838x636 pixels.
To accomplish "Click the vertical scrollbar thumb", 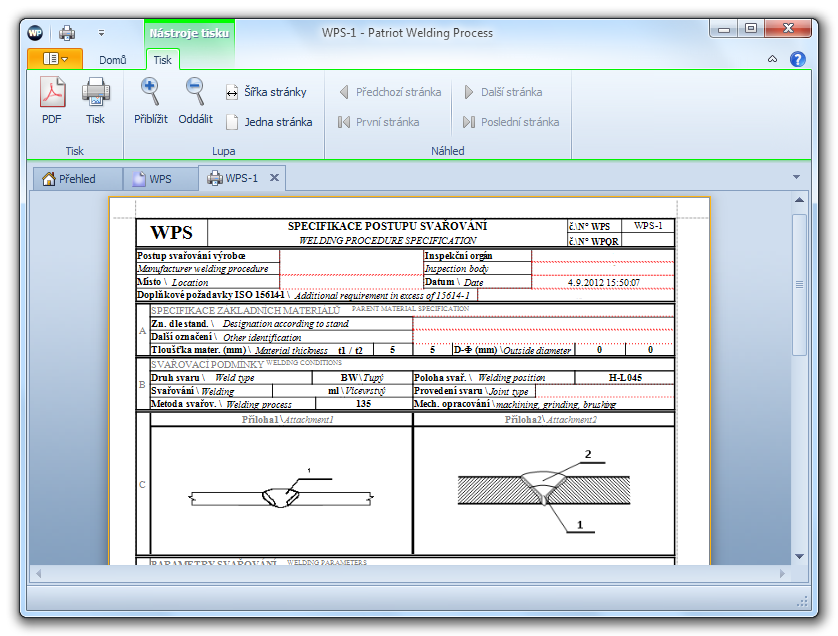I will coord(800,284).
